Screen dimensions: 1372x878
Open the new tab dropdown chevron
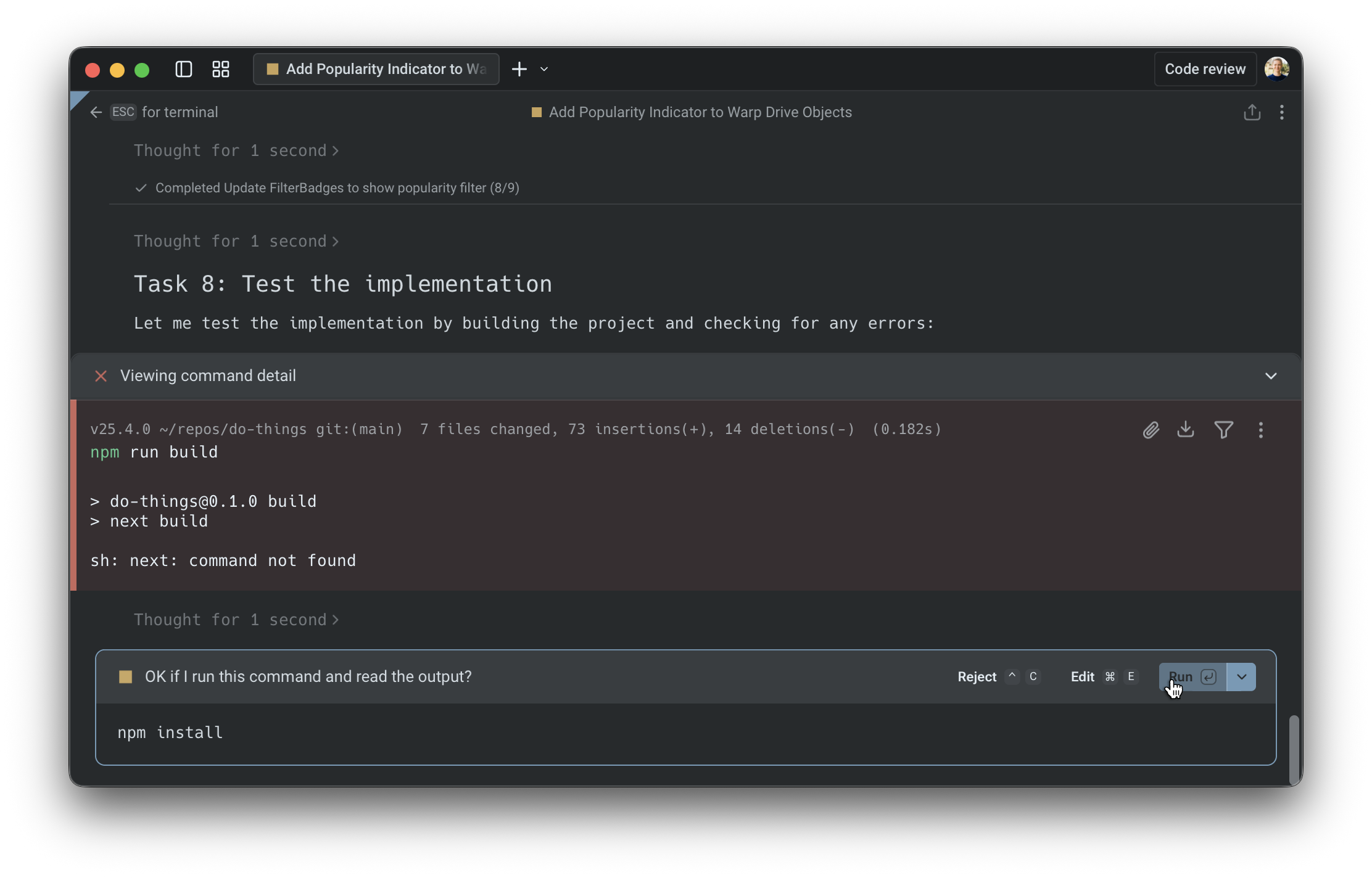(x=544, y=69)
